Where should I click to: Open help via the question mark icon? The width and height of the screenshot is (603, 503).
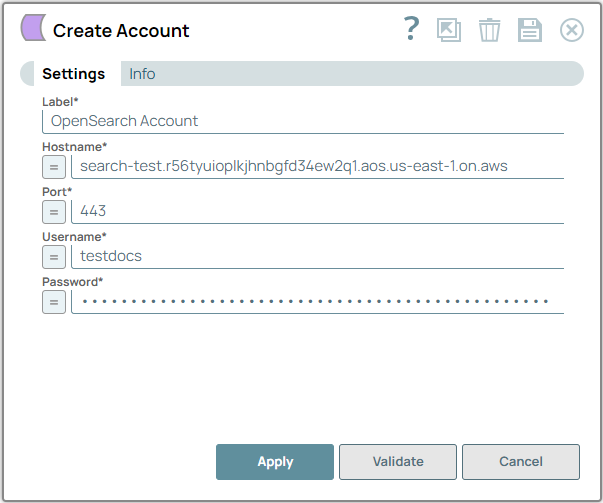[411, 29]
